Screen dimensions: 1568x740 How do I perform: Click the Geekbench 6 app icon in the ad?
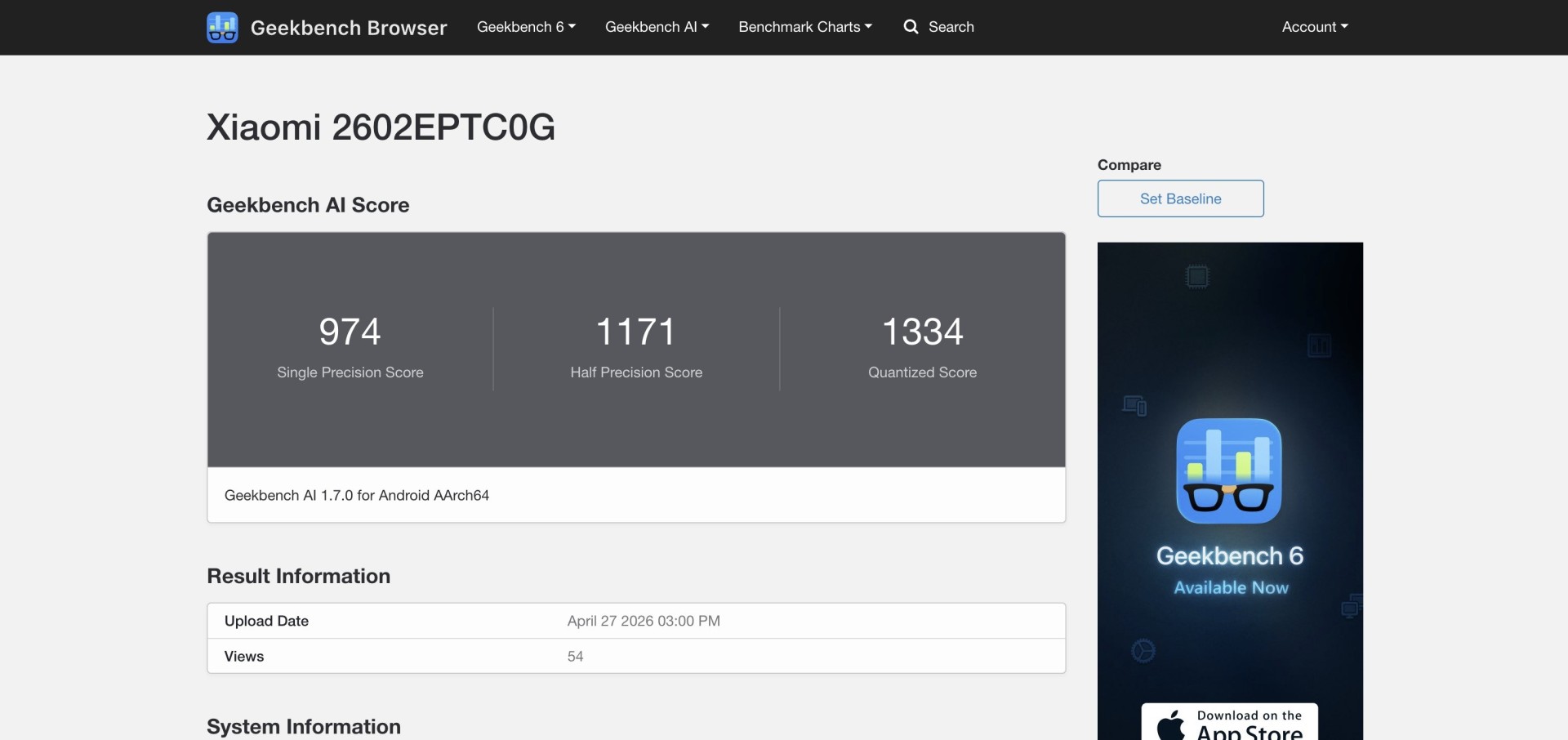point(1228,471)
